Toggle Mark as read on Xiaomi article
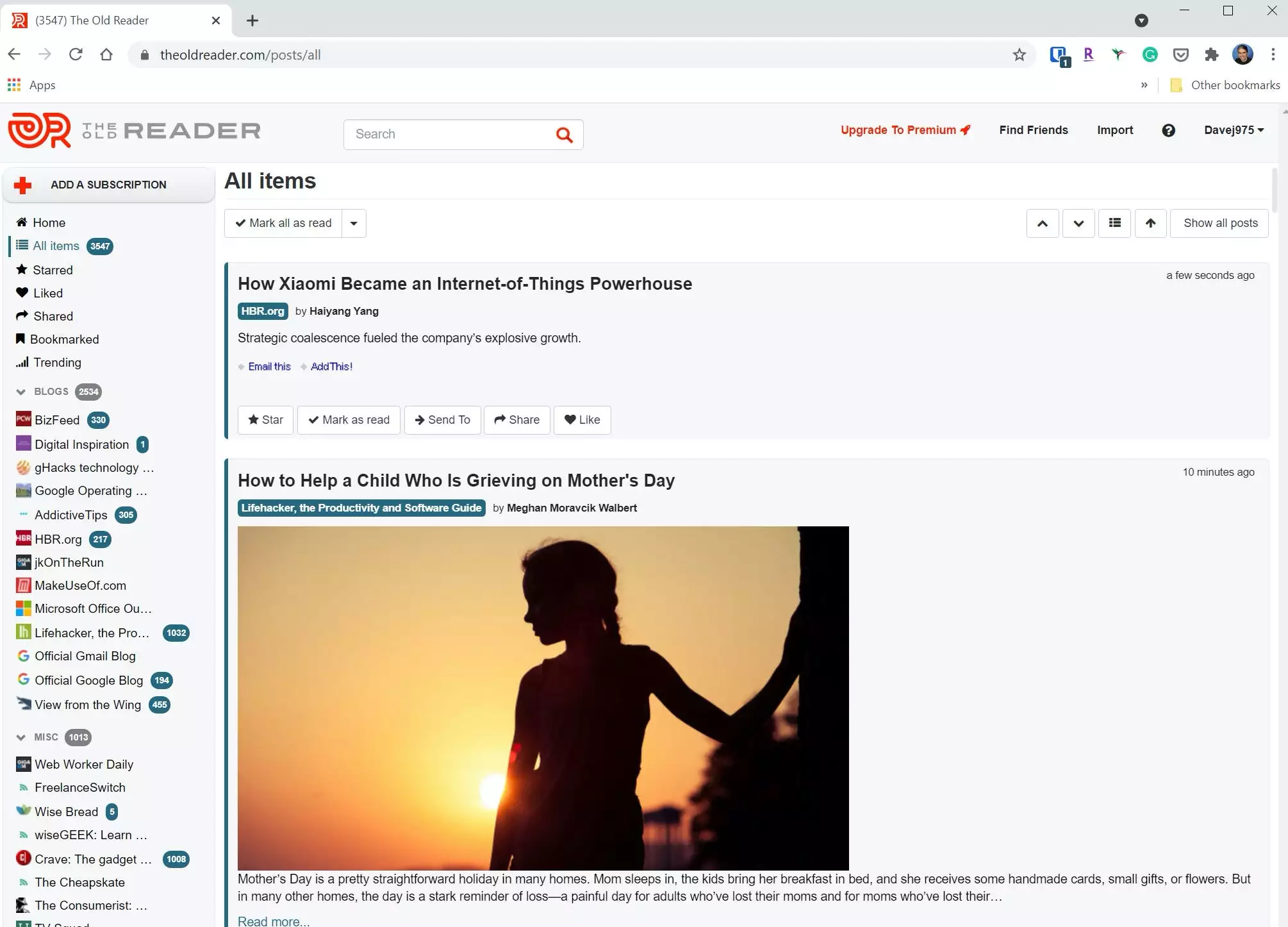This screenshot has height=927, width=1288. (x=349, y=420)
